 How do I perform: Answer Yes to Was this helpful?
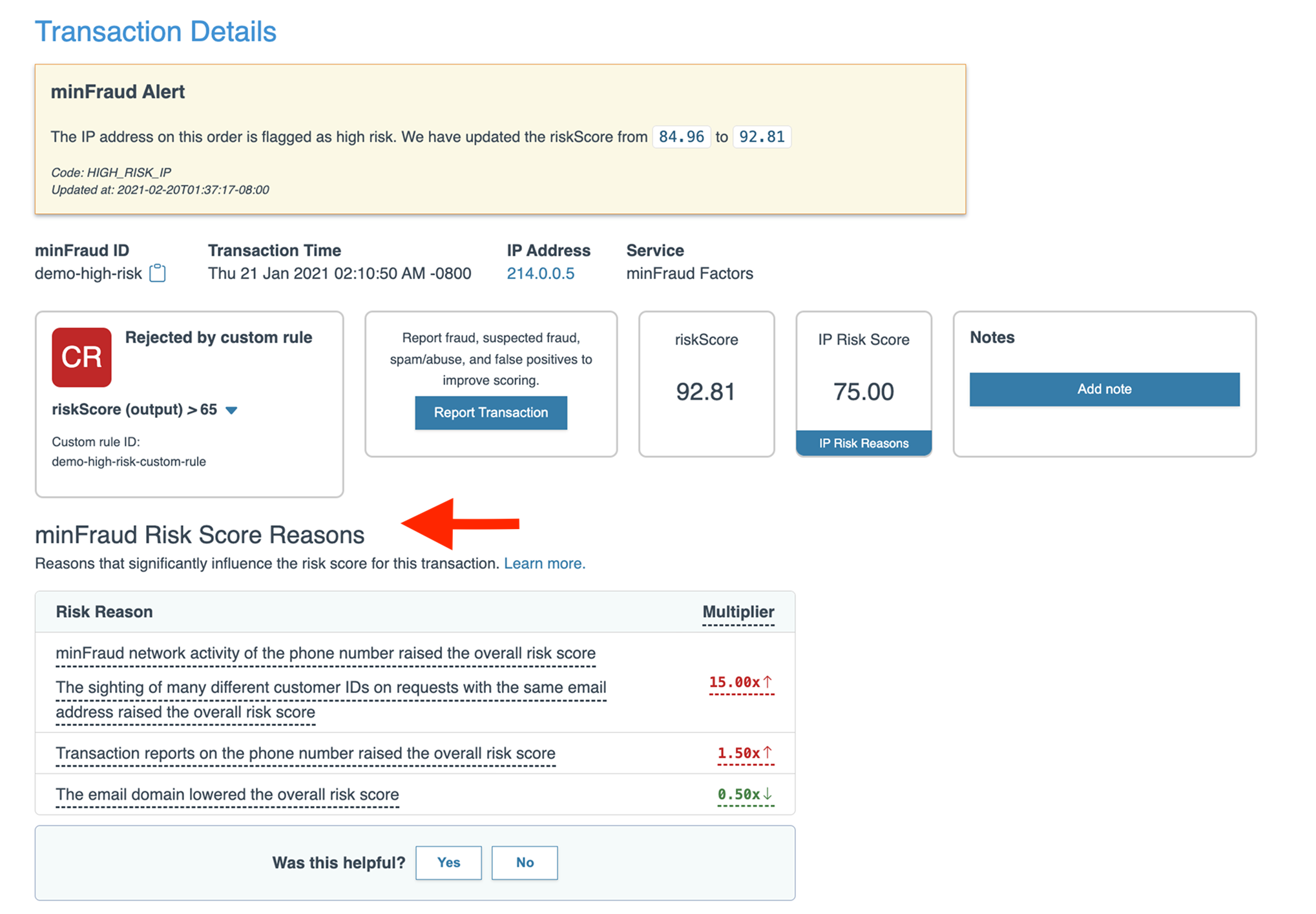(448, 863)
